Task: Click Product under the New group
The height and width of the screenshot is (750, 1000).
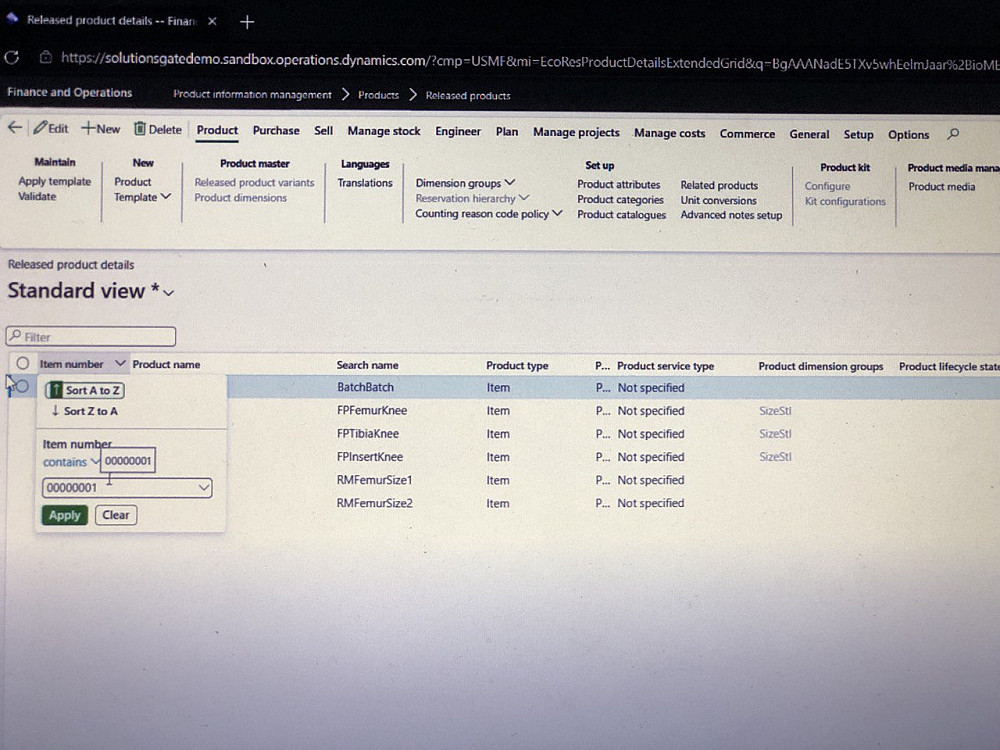Action: pyautogui.click(x=133, y=182)
